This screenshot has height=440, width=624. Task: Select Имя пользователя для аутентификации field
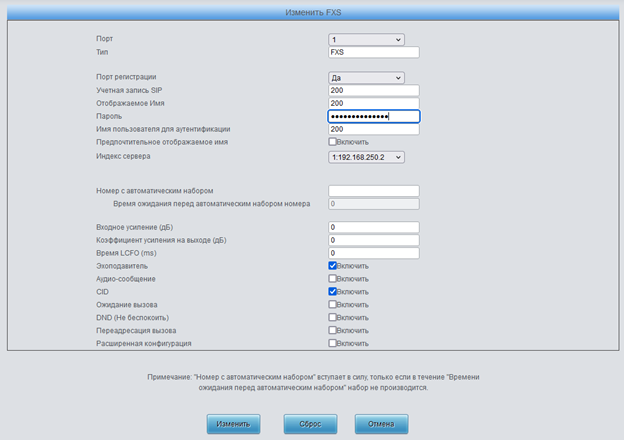[374, 129]
